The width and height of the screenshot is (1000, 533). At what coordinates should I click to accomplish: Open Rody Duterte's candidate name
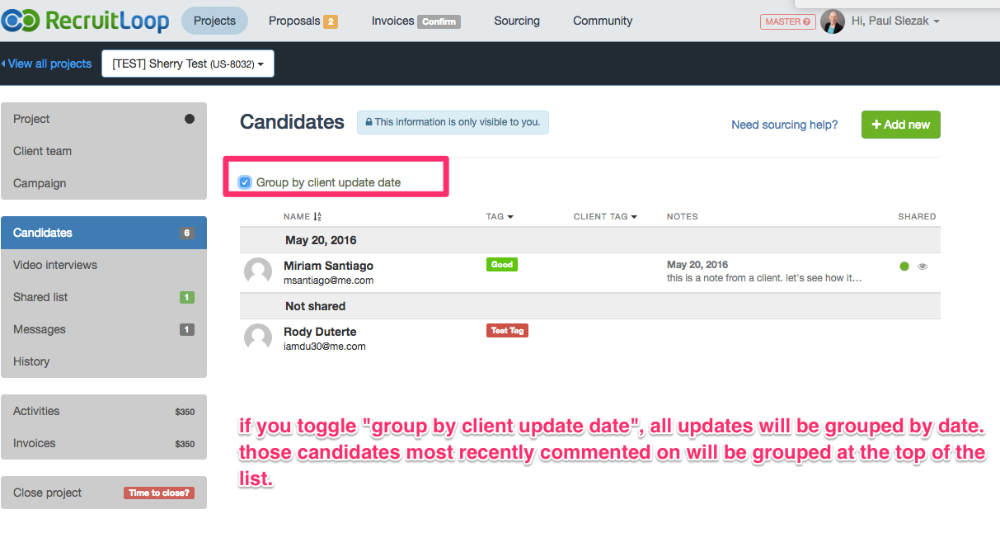320,332
